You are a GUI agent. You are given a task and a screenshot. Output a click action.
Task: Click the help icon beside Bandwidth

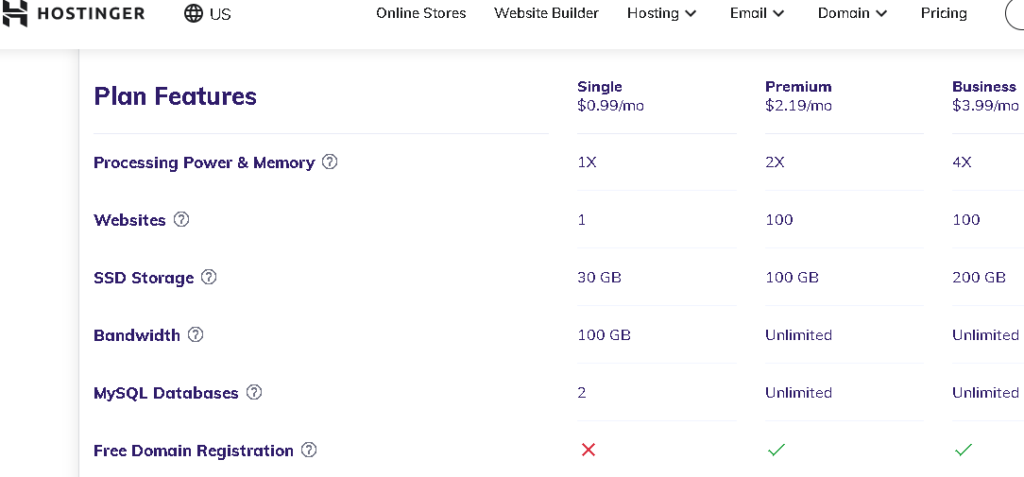195,335
